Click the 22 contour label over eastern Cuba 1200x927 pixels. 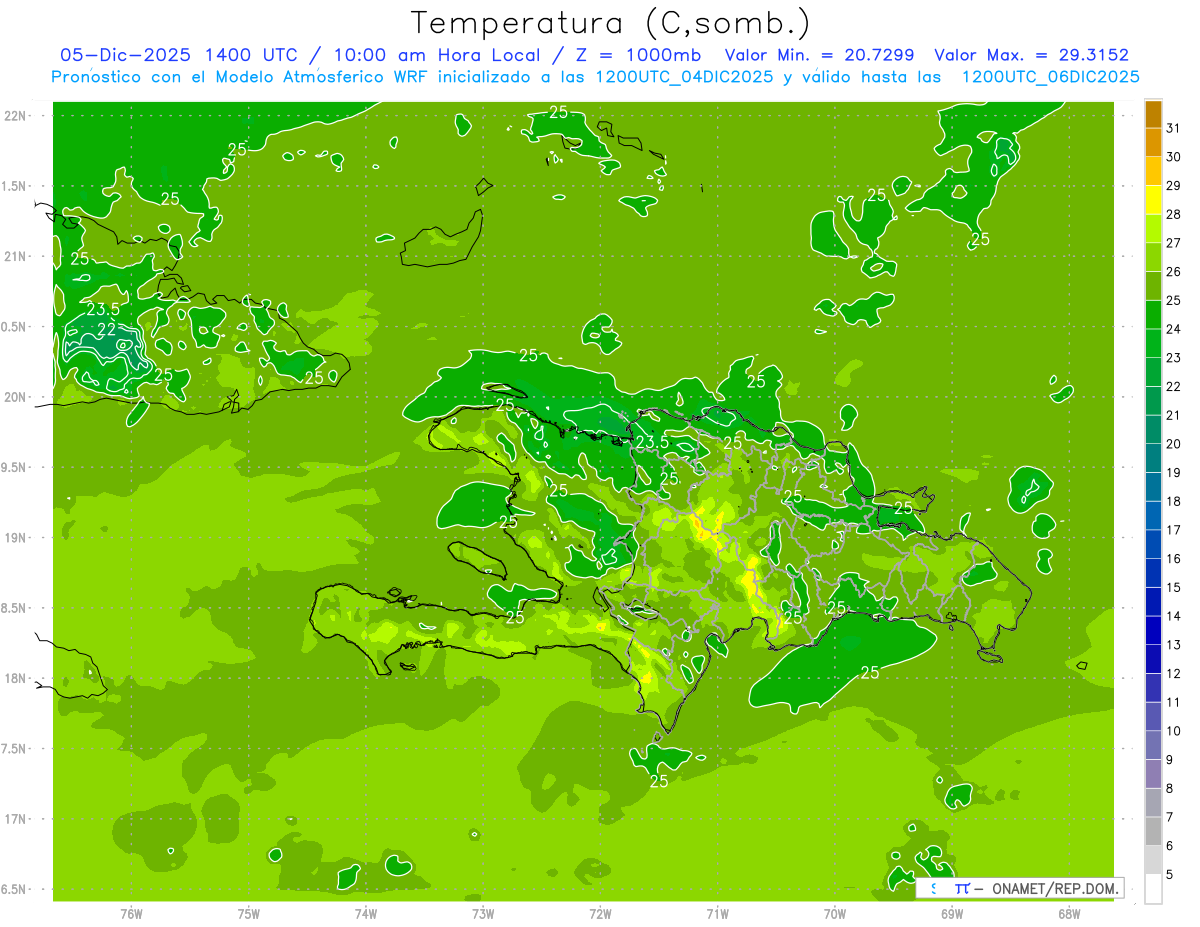tap(106, 329)
